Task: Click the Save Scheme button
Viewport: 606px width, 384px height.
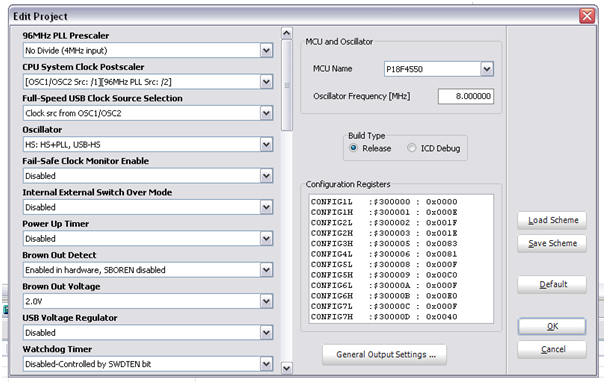Action: pyautogui.click(x=552, y=243)
